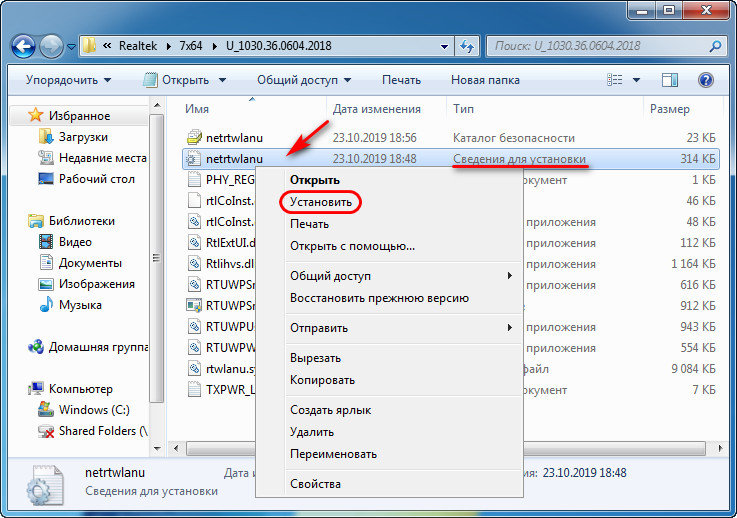Choose Удалить in the context menu
This screenshot has width=737, height=518.
[312, 432]
